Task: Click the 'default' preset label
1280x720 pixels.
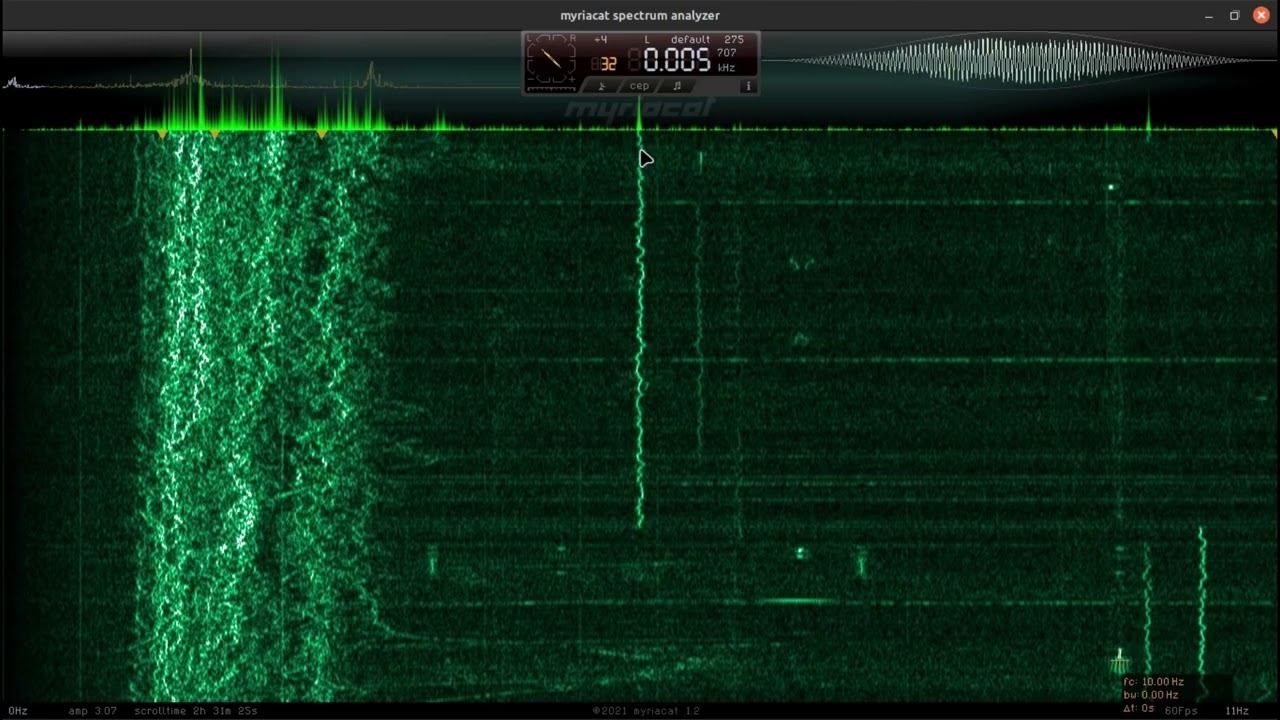Action: 691,40
